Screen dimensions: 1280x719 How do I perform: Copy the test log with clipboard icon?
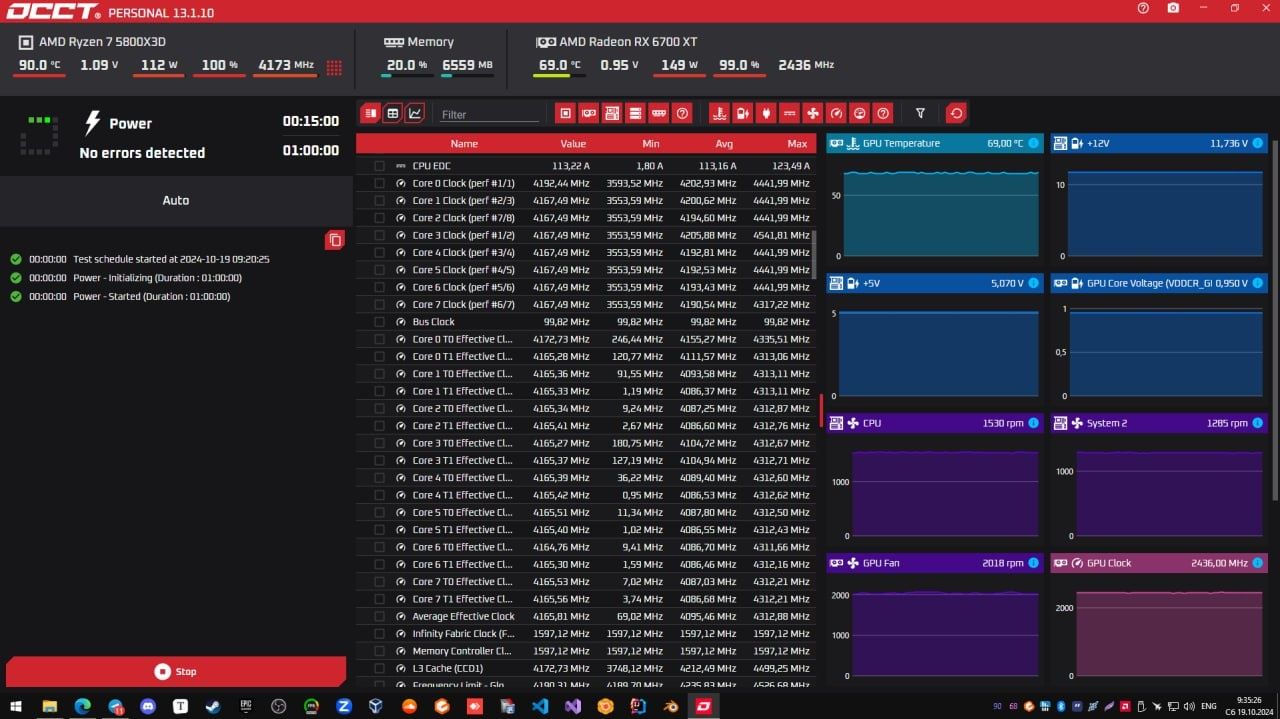(x=335, y=240)
